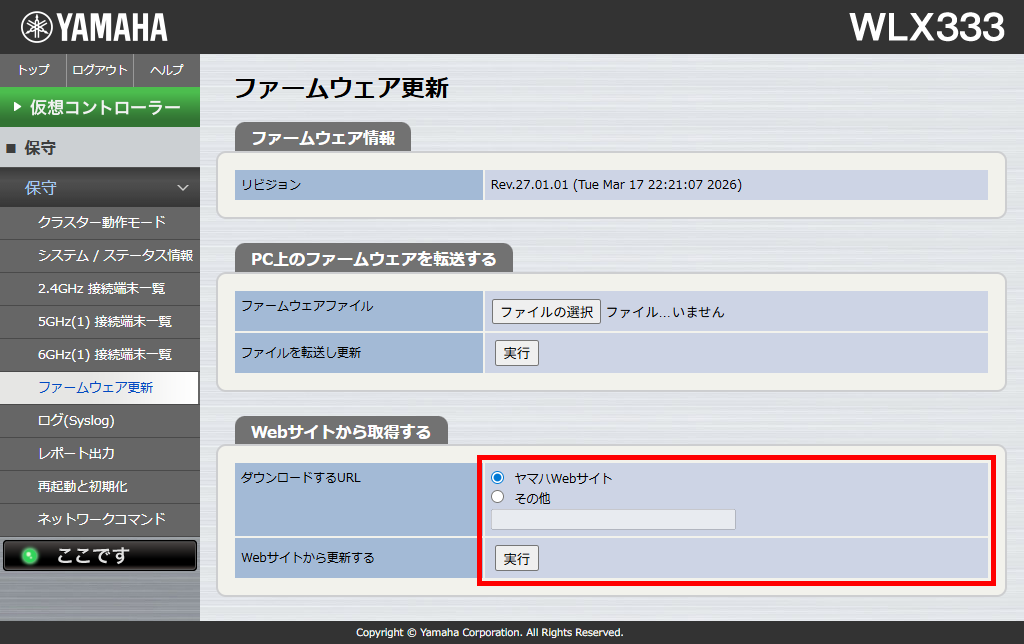This screenshot has height=644, width=1024.
Task: Open ログ(Syslog) page
Action: [x=100, y=421]
